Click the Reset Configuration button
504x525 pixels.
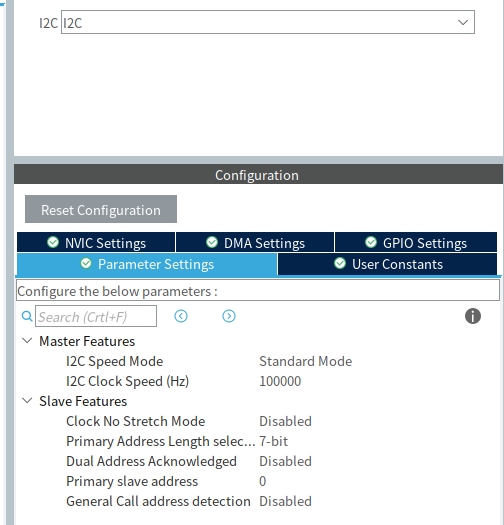pyautogui.click(x=101, y=209)
